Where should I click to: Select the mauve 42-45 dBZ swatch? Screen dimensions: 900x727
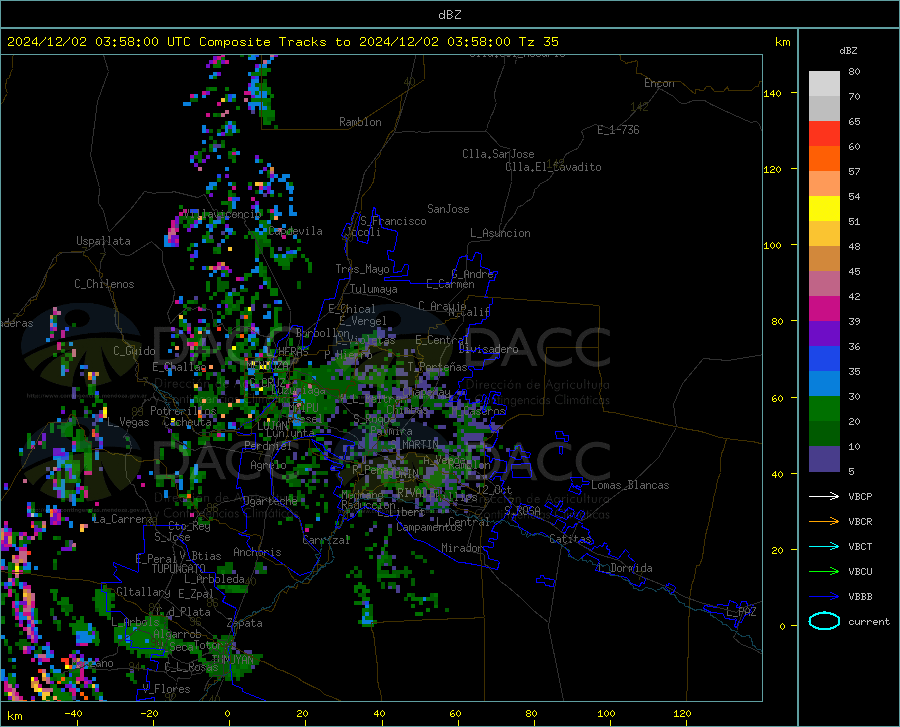(824, 284)
